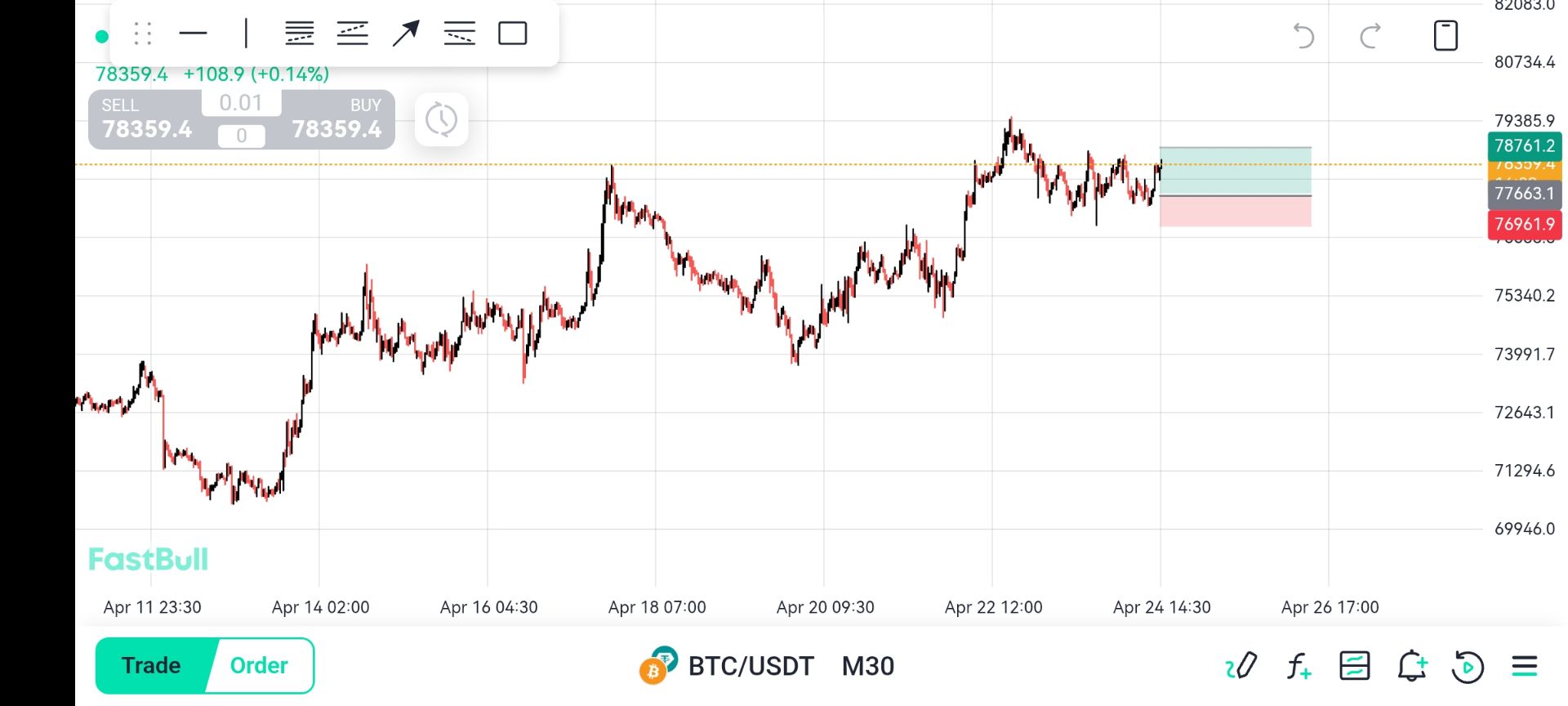
Task: Switch to the Trade tab
Action: (x=152, y=666)
